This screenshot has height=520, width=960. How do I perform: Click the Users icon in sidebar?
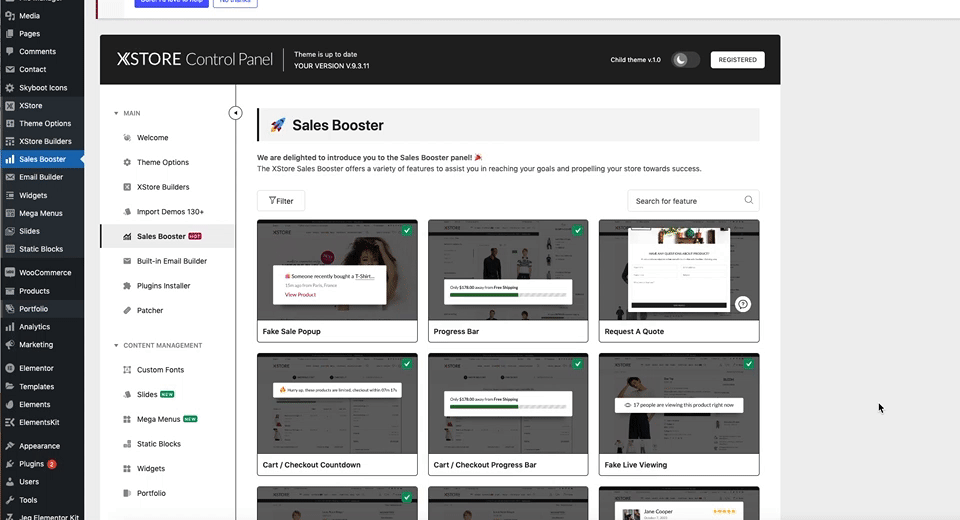click(x=10, y=482)
